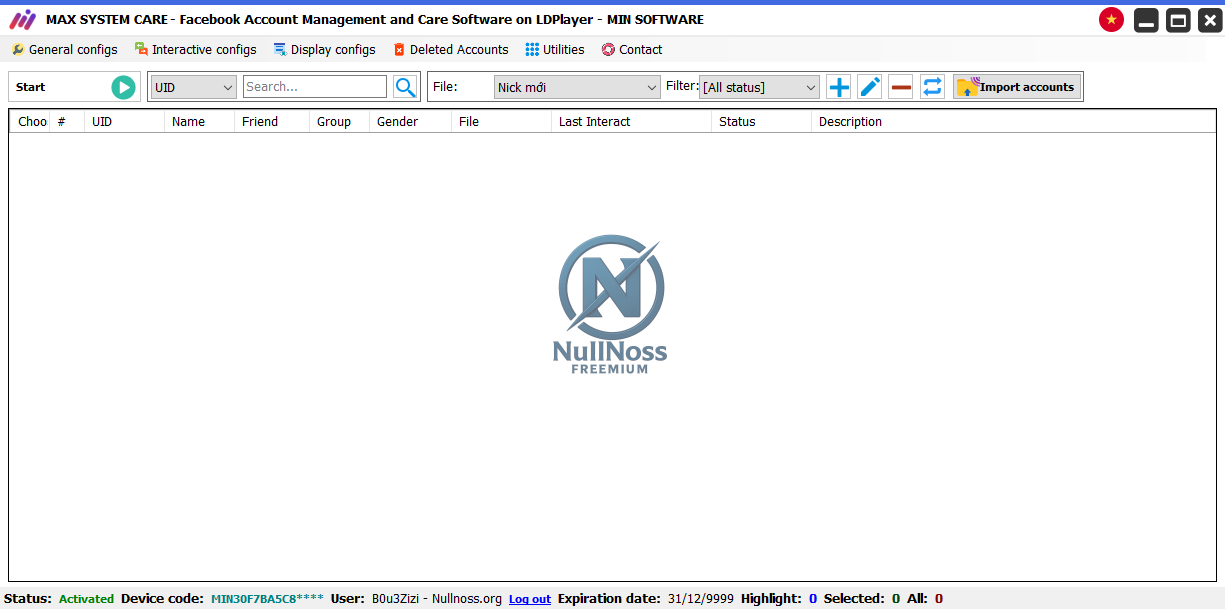Viewport: 1225px width, 609px height.
Task: Open the Interactive configs menu
Action: (x=196, y=49)
